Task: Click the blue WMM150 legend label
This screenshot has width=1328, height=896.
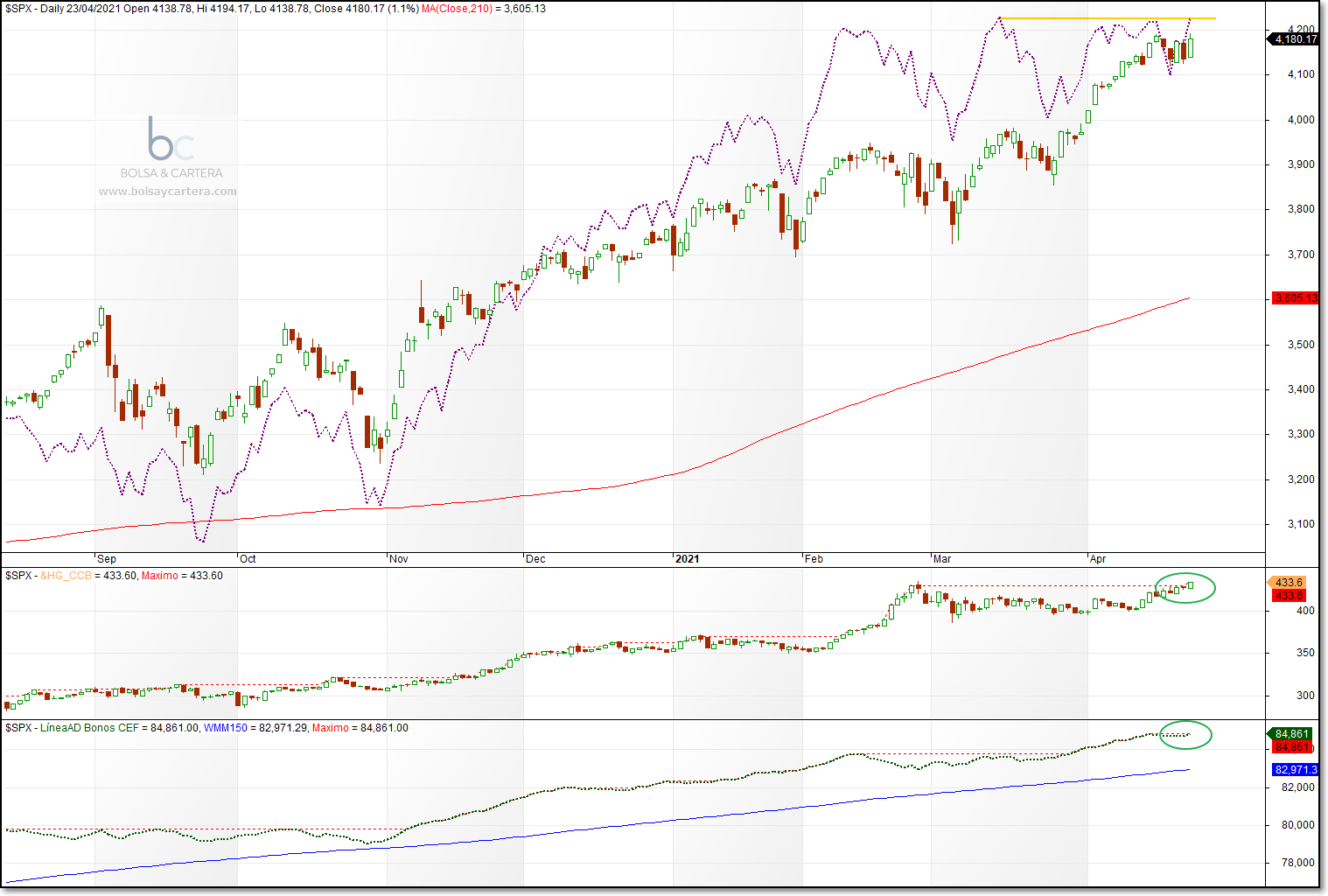Action: point(226,728)
